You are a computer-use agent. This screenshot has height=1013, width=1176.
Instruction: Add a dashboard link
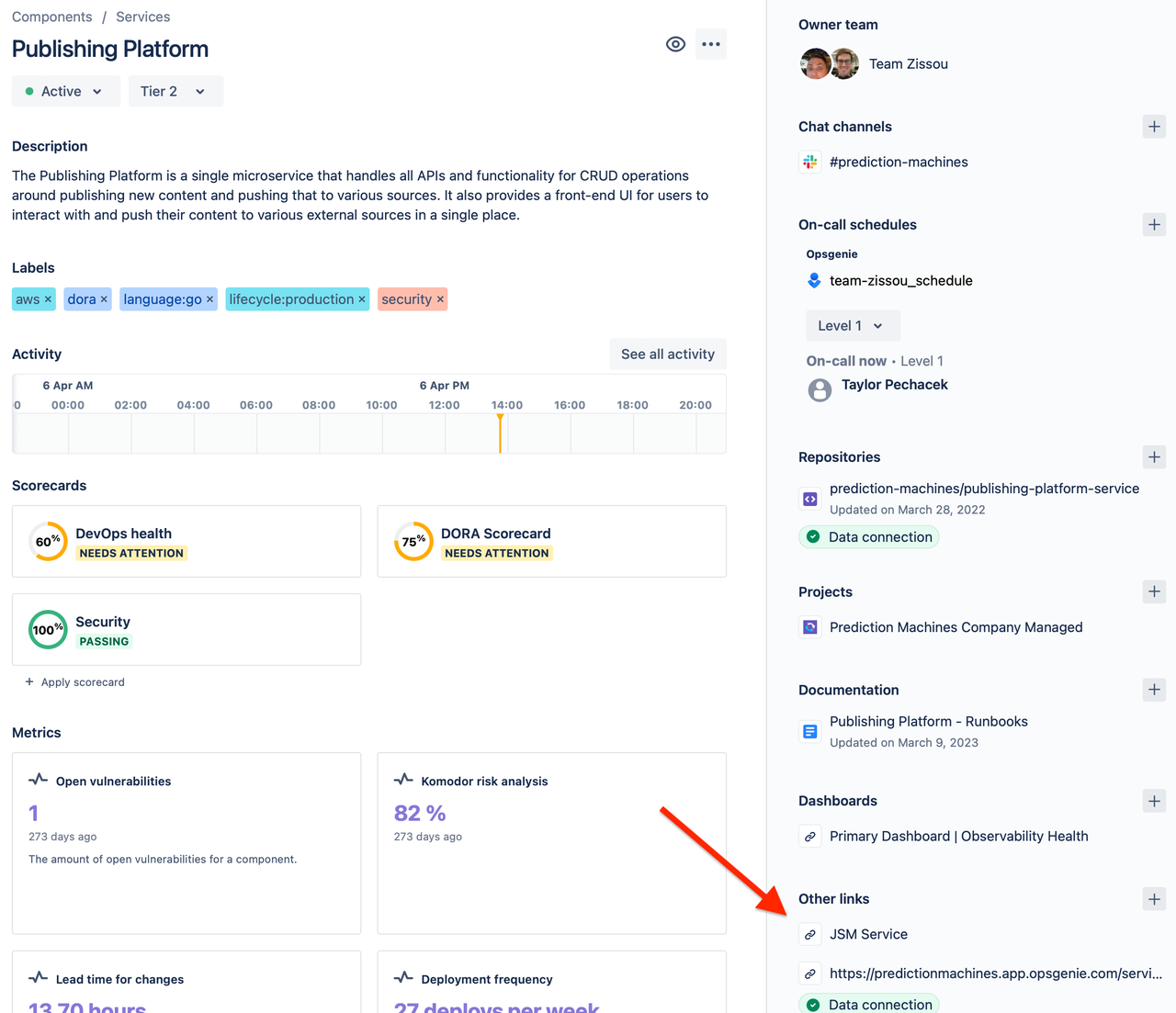[1154, 801]
